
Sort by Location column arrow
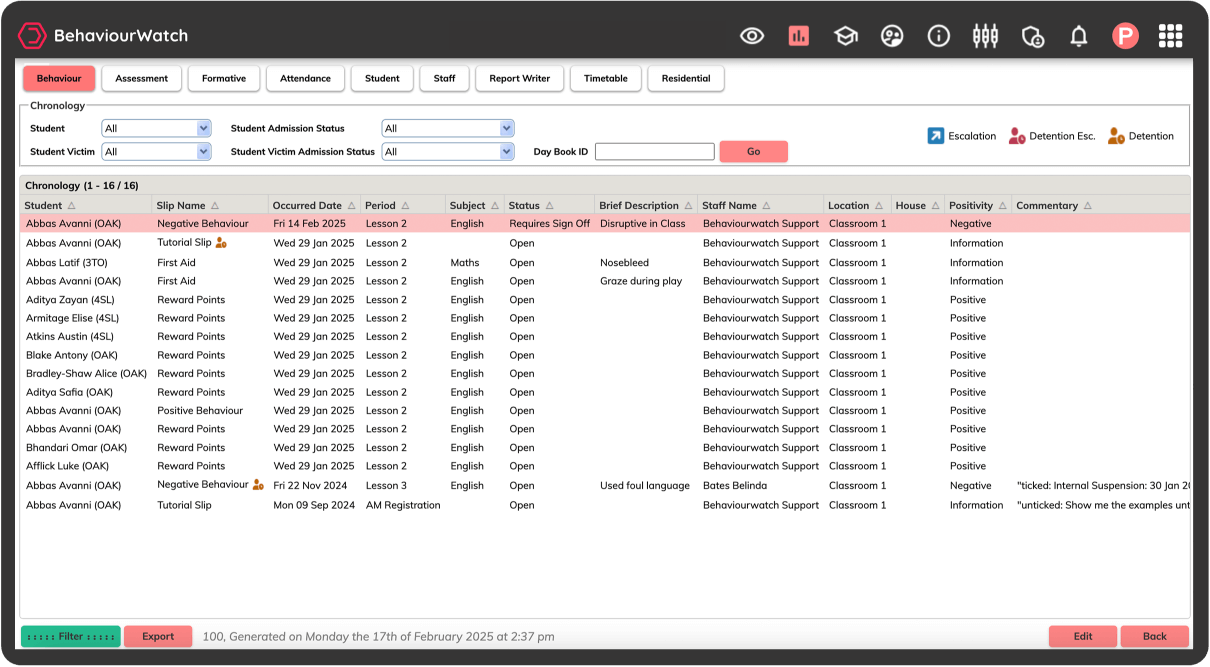click(x=878, y=206)
